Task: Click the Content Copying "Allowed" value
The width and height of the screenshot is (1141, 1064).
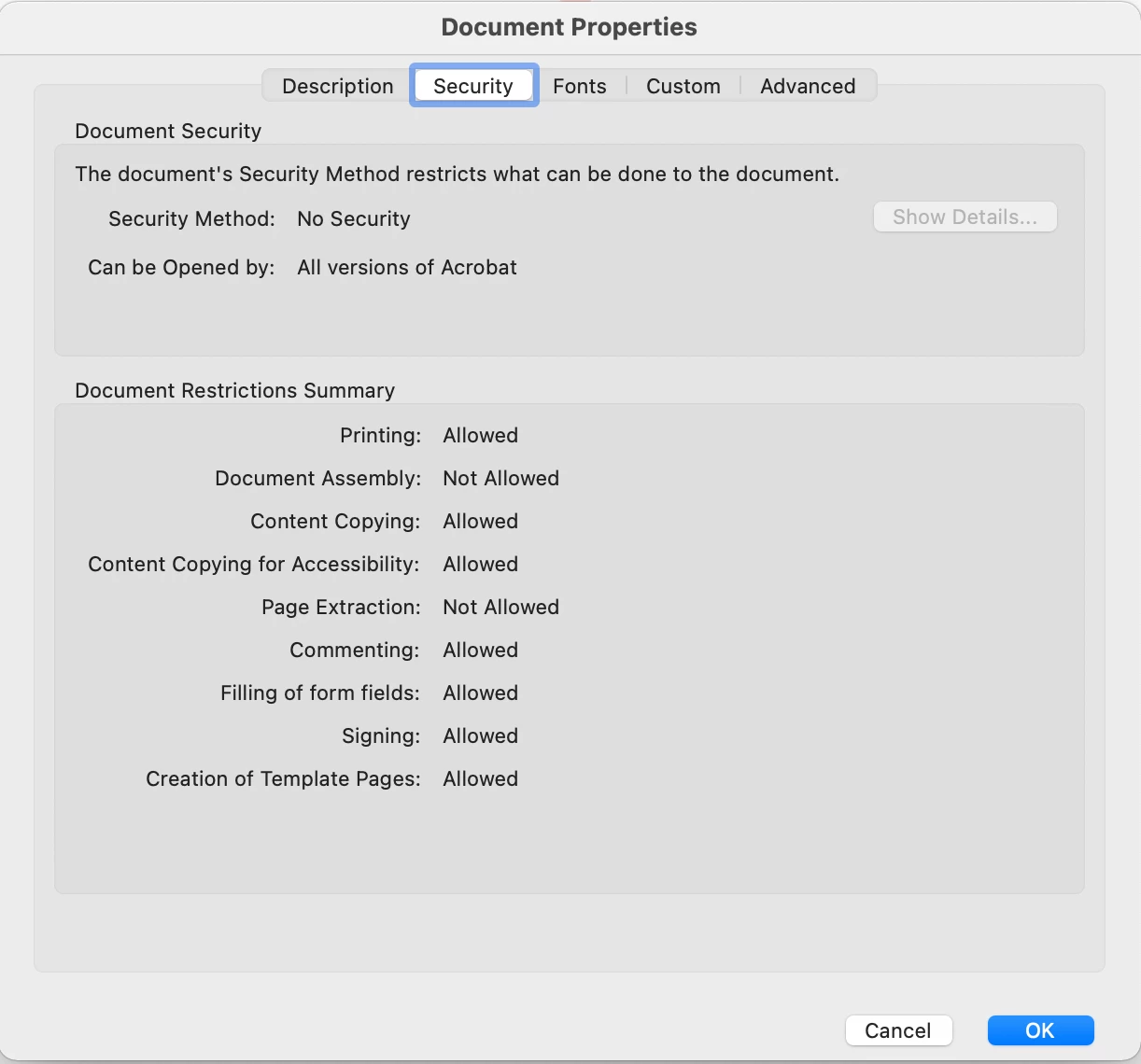Action: [x=480, y=521]
